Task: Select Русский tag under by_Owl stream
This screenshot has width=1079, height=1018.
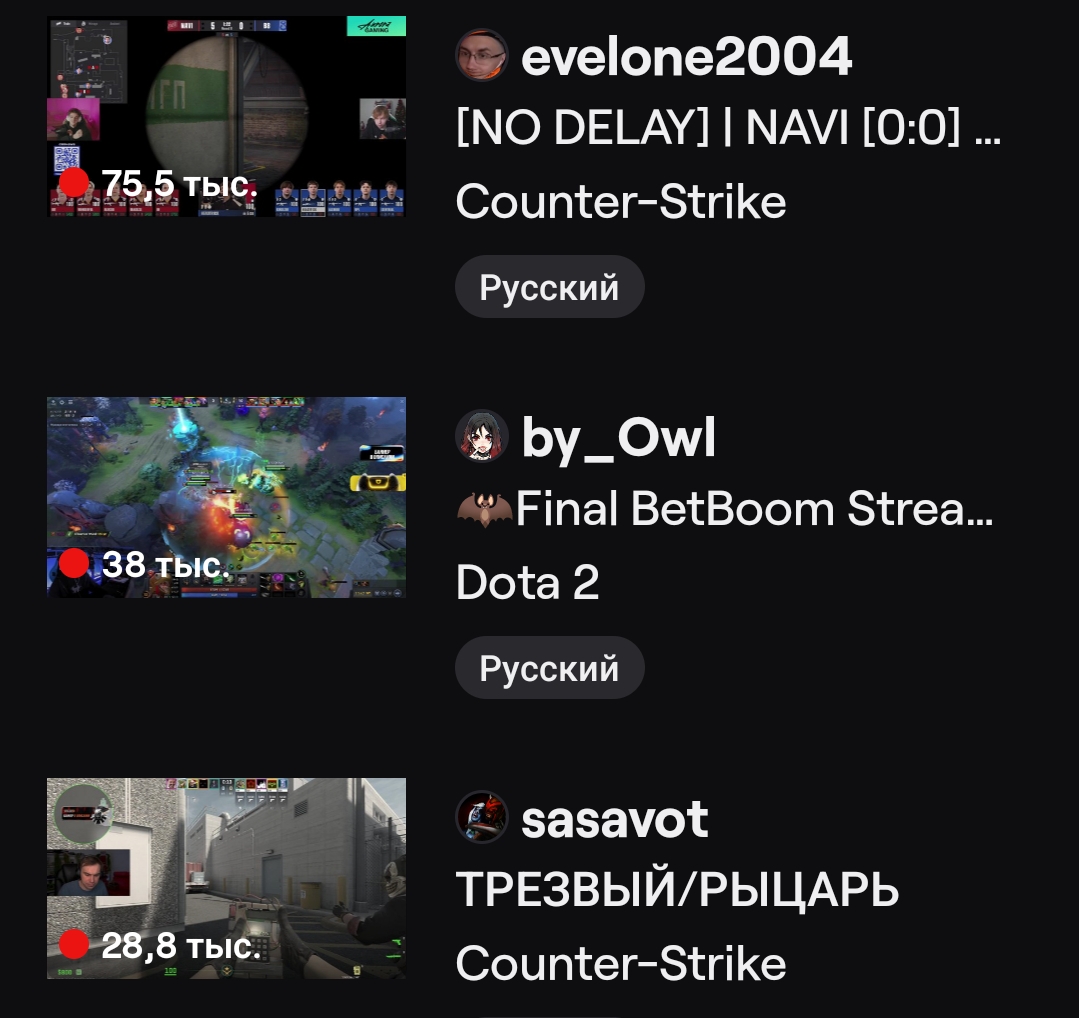Action: [549, 668]
